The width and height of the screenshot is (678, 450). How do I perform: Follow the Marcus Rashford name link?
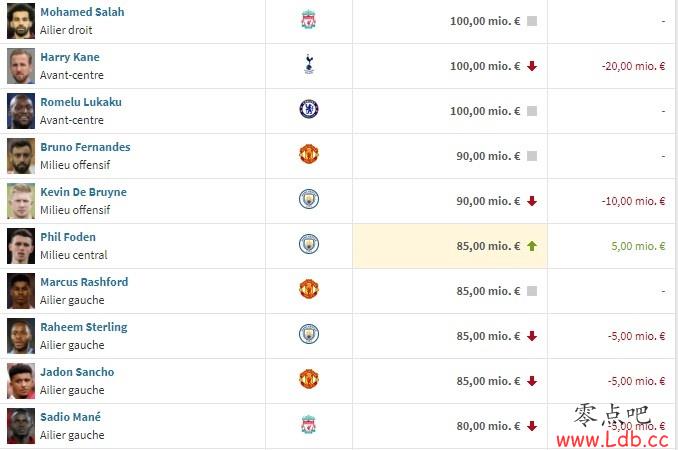pos(84,282)
